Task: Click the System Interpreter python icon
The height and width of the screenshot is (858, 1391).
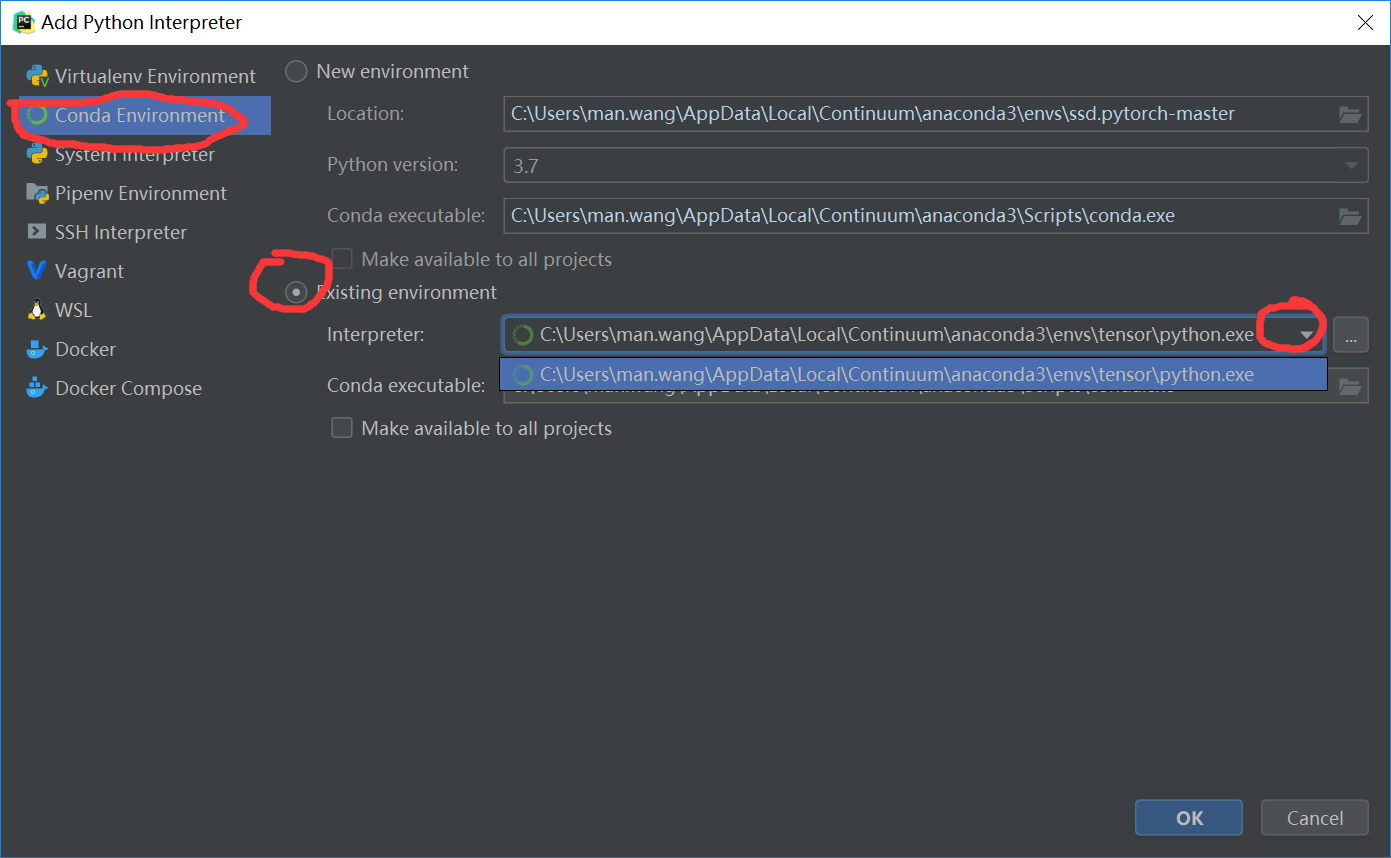Action: click(38, 154)
